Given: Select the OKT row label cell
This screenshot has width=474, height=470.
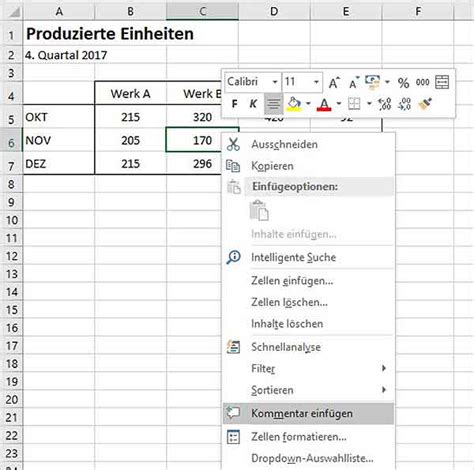Looking at the screenshot, I should tap(59, 117).
